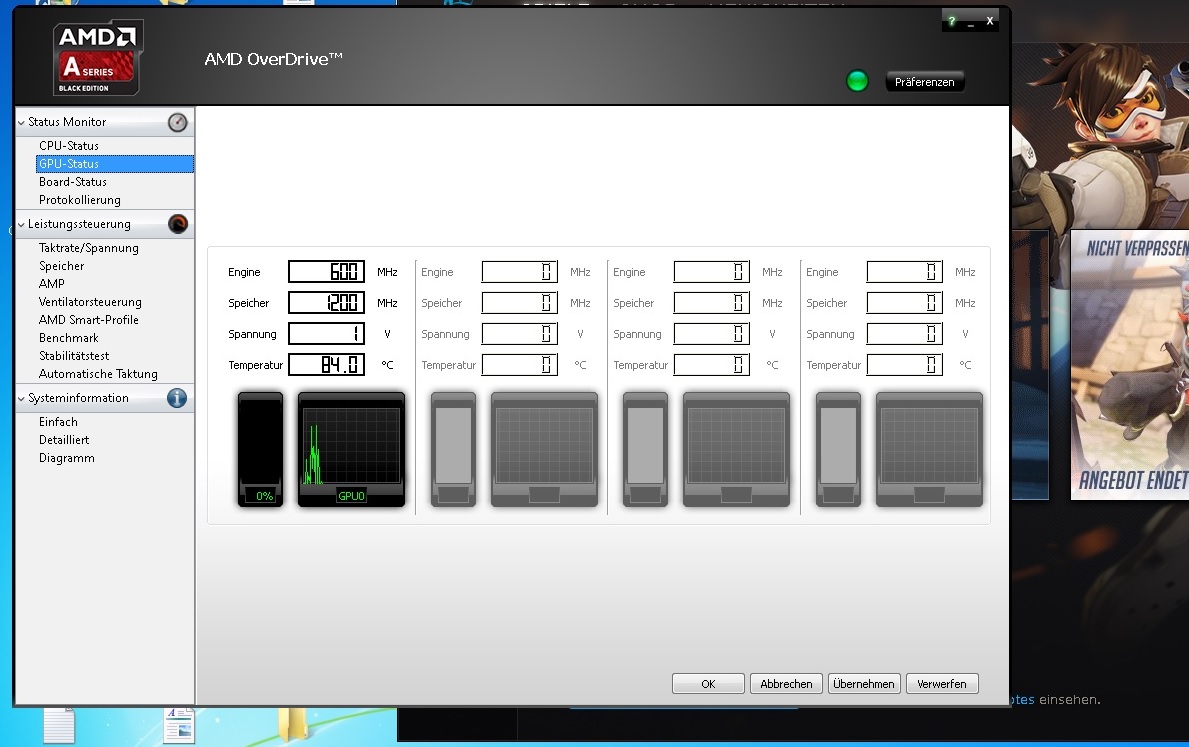Confirm with the OK button
This screenshot has width=1189, height=747.
(708, 683)
